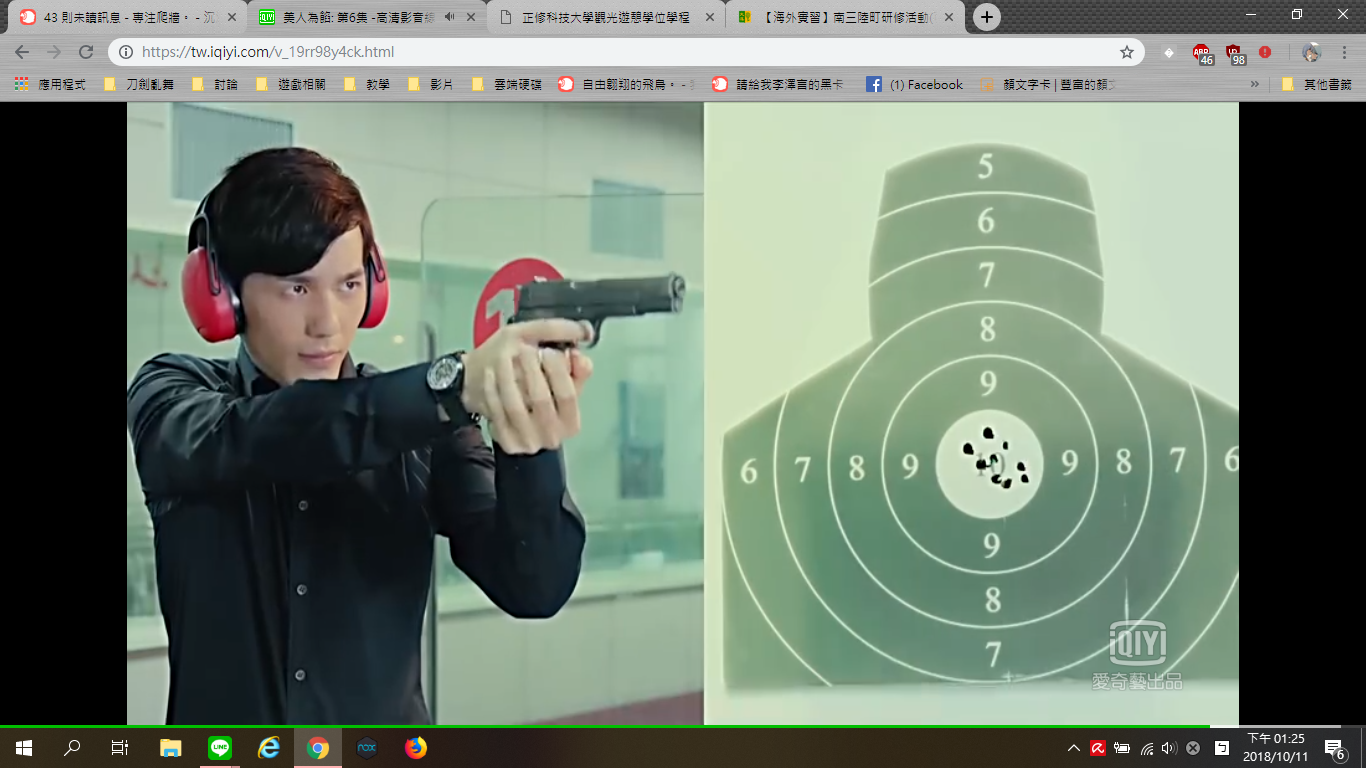The height and width of the screenshot is (768, 1366).
Task: Switch to Chrome on the taskbar
Action: (x=318, y=748)
